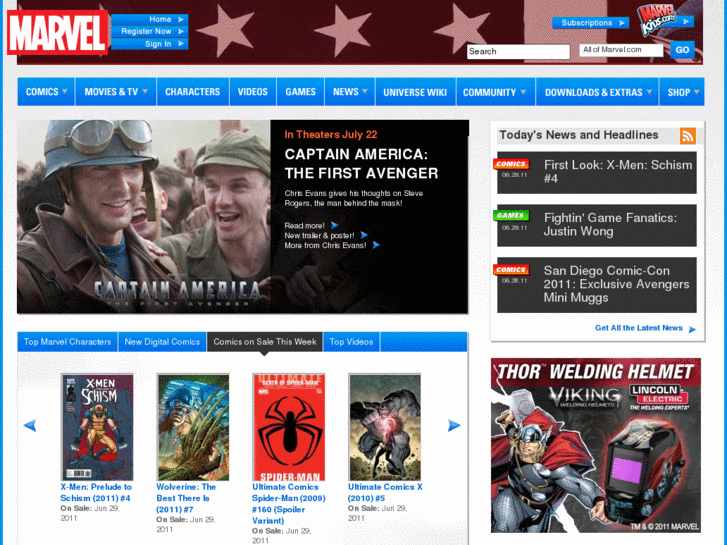Click Ultimate Comics Spider-Man (2009) #160 title
727x545 pixels.
pyautogui.click(x=288, y=504)
